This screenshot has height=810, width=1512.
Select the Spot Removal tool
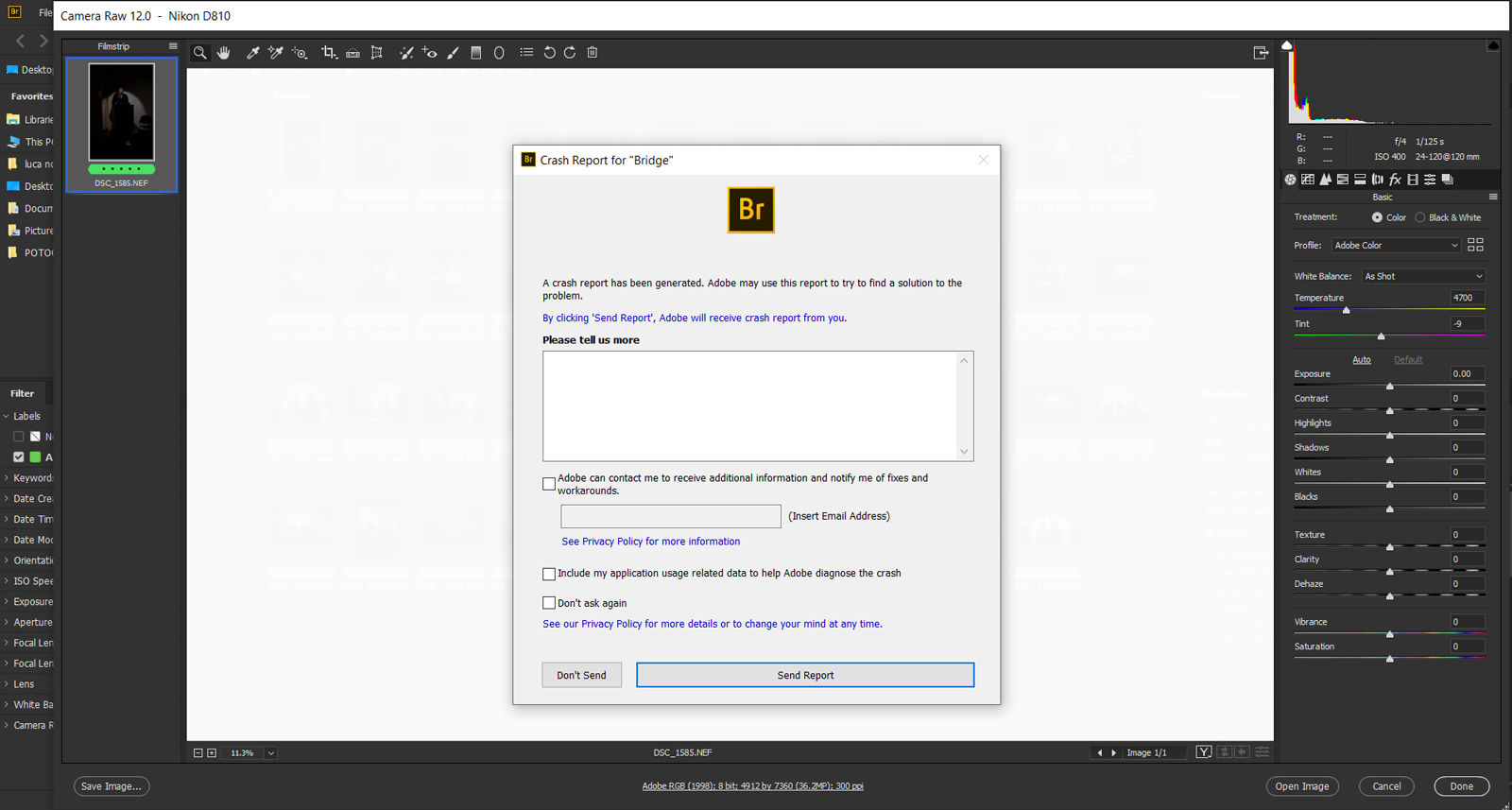(406, 53)
